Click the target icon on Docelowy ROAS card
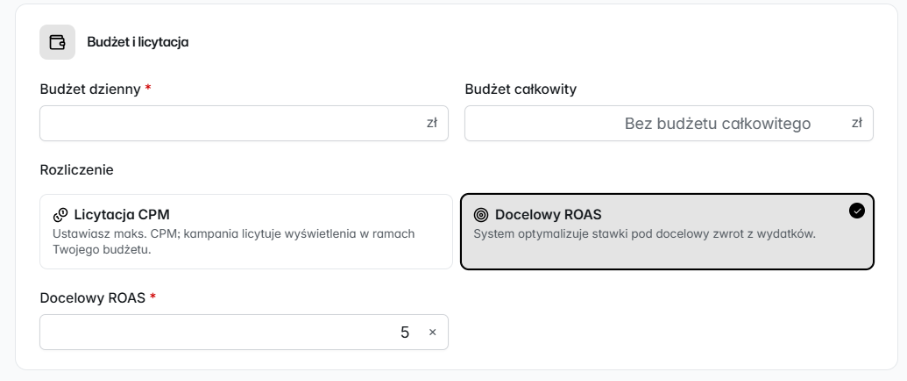907x381 pixels. (x=481, y=215)
